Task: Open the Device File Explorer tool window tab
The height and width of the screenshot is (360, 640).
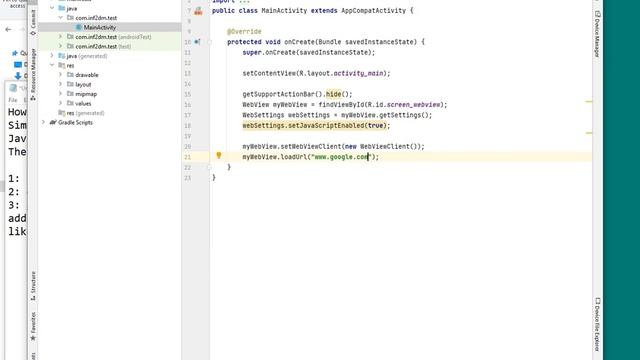Action: (x=597, y=324)
